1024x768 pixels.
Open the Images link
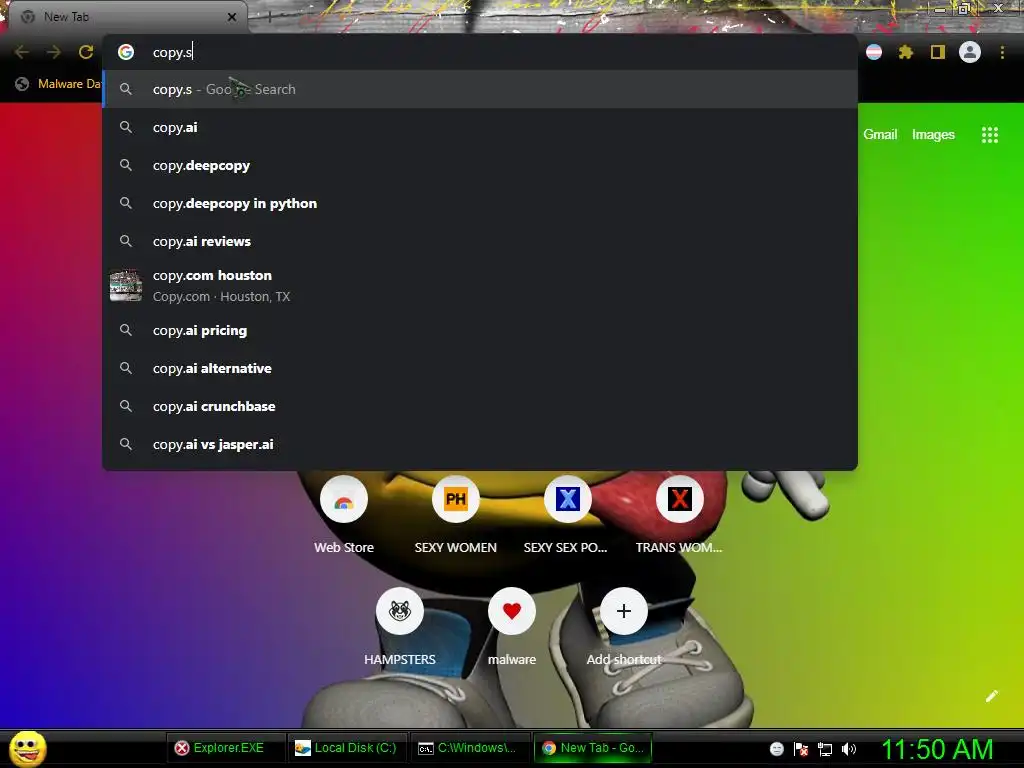(933, 135)
